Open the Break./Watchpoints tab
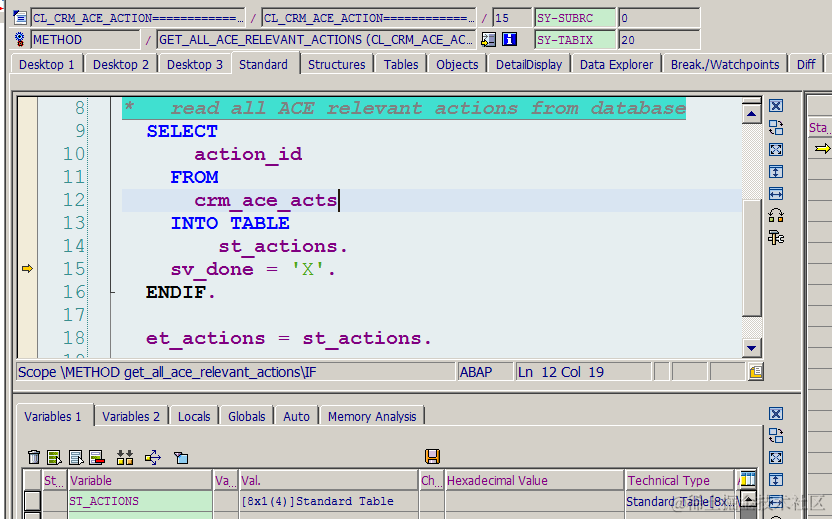Image resolution: width=832 pixels, height=519 pixels. coord(725,64)
